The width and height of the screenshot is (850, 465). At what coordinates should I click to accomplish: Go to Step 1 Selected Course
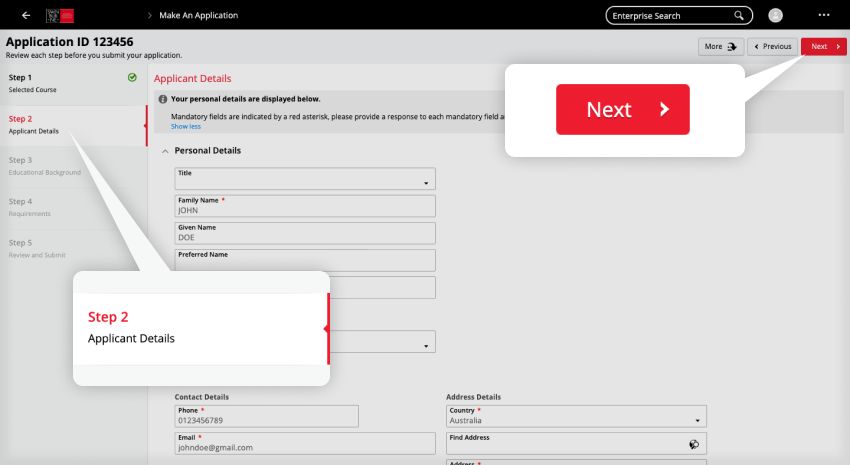60,83
